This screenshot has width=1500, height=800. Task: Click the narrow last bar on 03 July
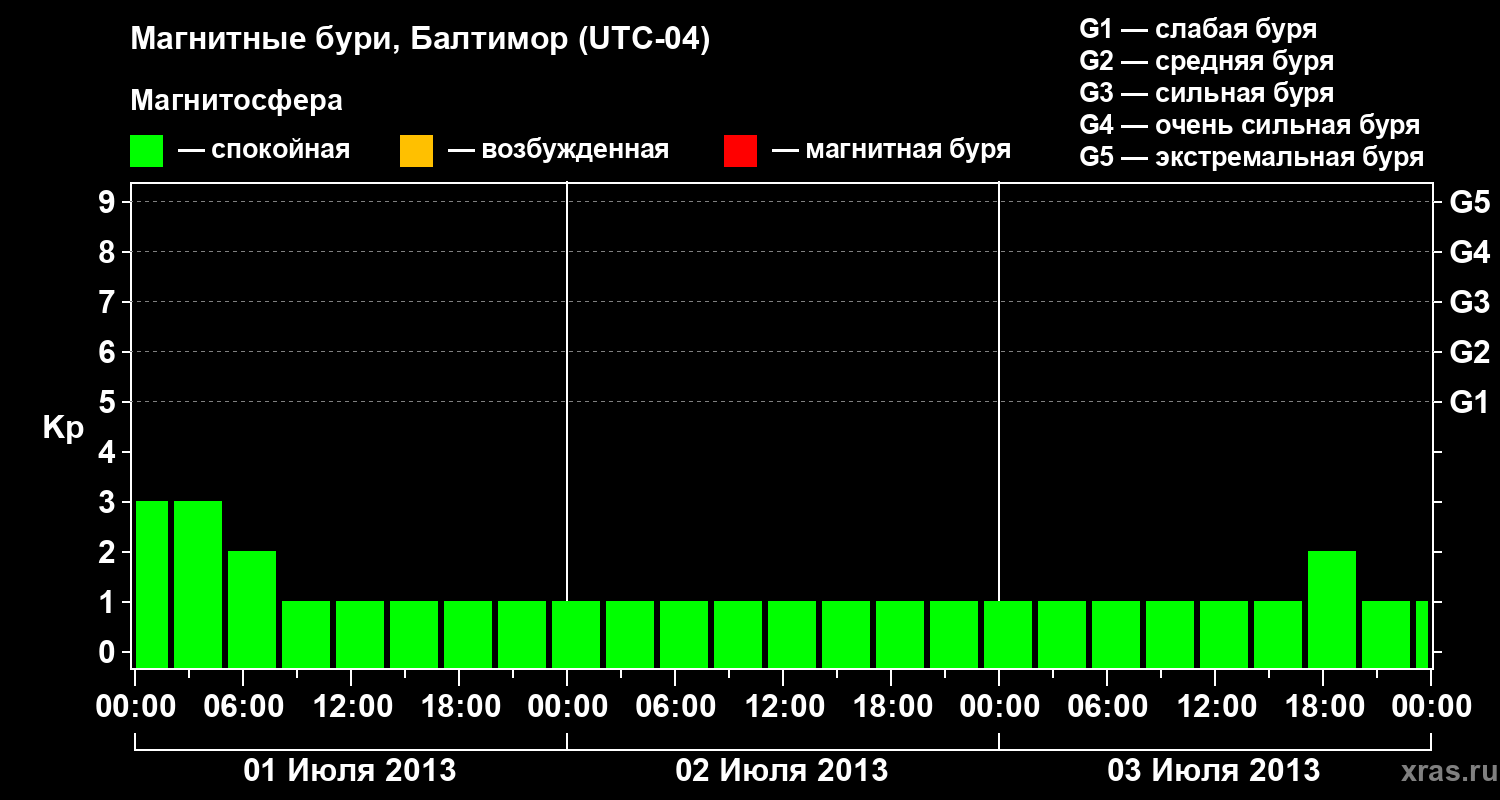[1422, 634]
